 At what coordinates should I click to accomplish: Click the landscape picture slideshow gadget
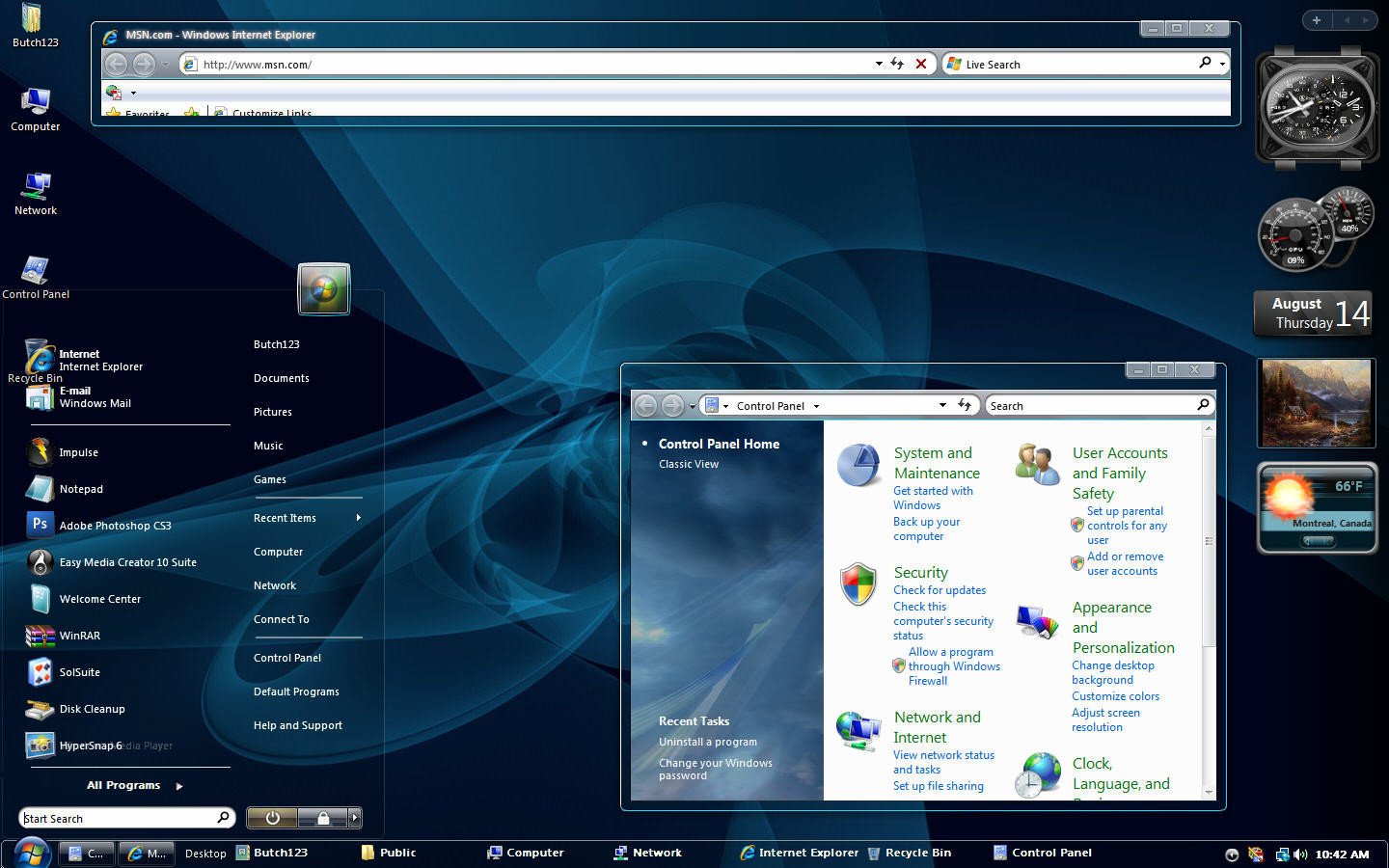(1316, 402)
